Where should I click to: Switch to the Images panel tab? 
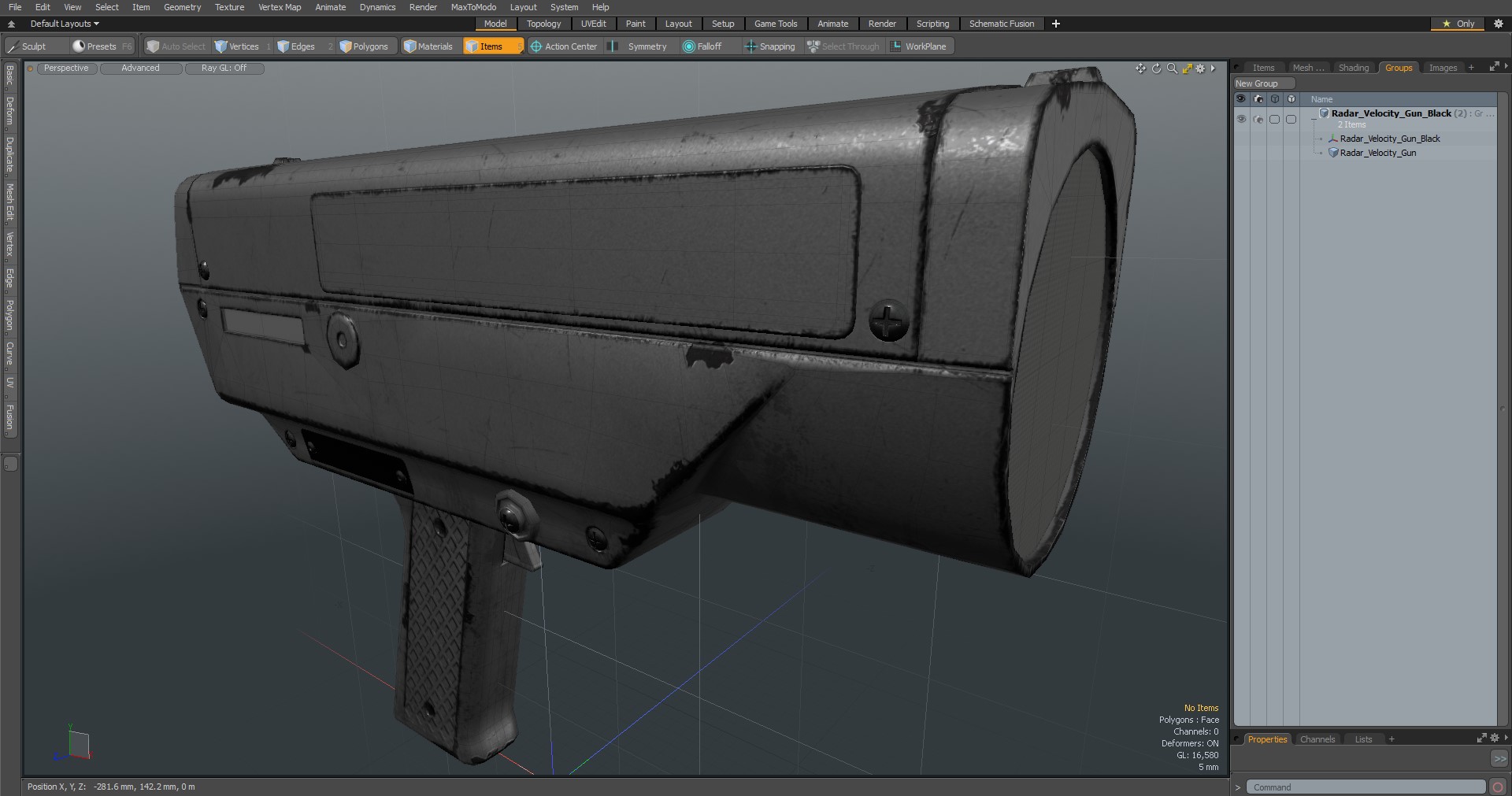[x=1443, y=68]
